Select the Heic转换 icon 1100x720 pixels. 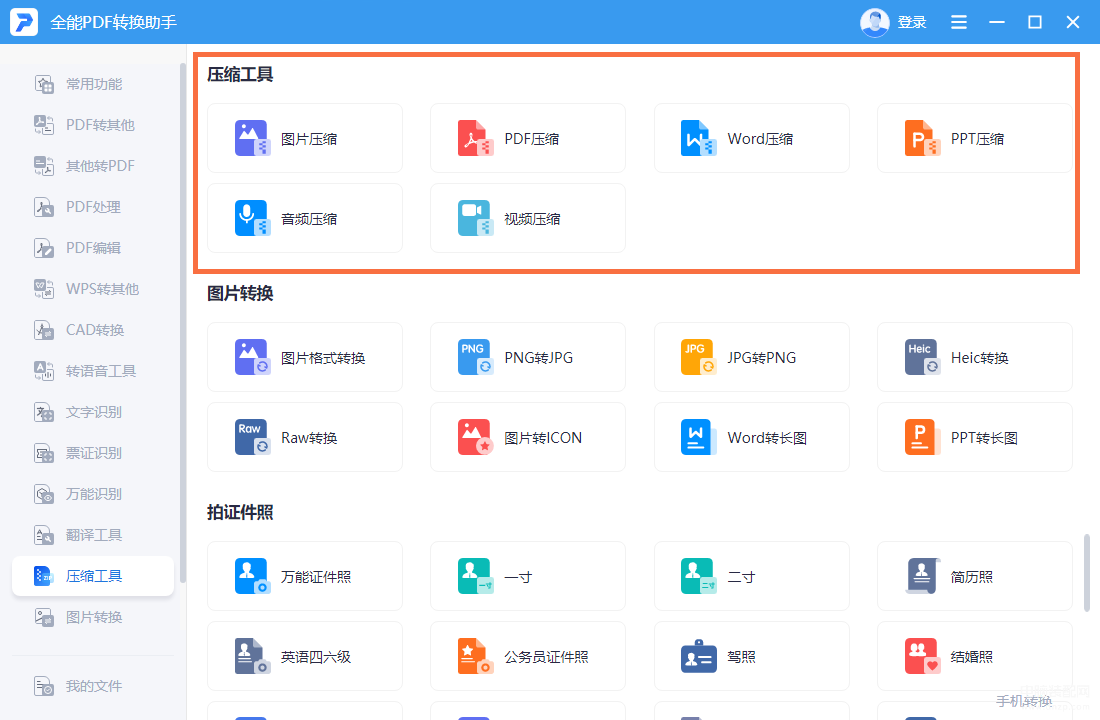[921, 357]
